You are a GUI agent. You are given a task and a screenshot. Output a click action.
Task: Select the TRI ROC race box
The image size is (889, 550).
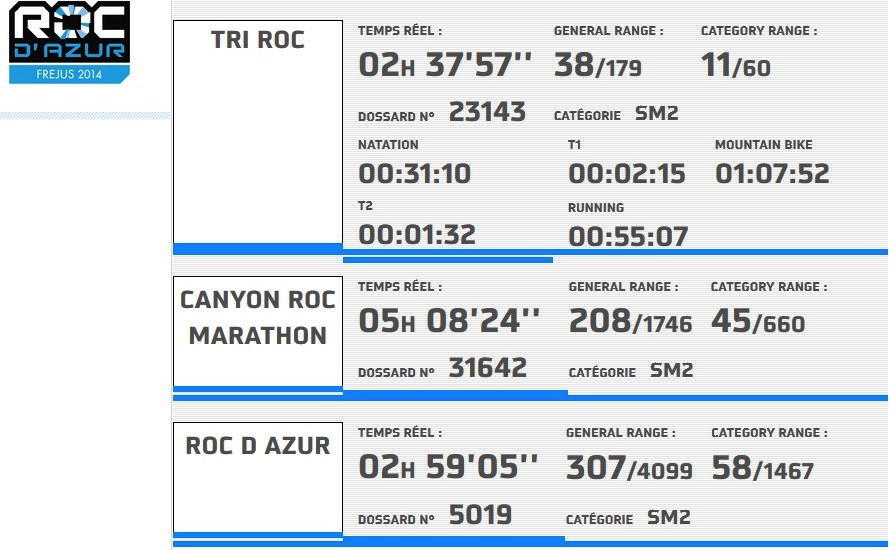pyautogui.click(x=258, y=132)
